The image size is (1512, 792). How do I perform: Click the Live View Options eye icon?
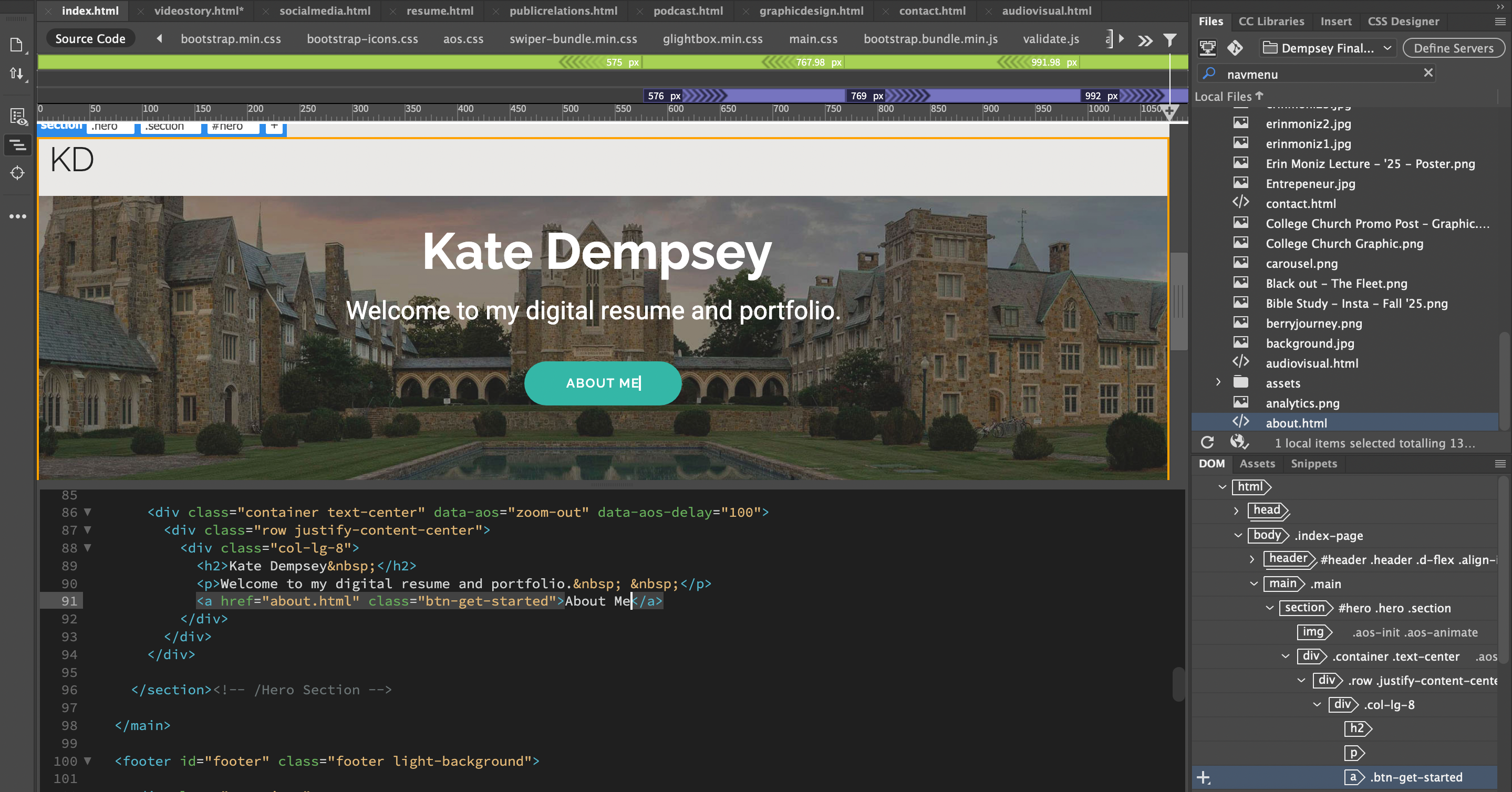pos(18,117)
